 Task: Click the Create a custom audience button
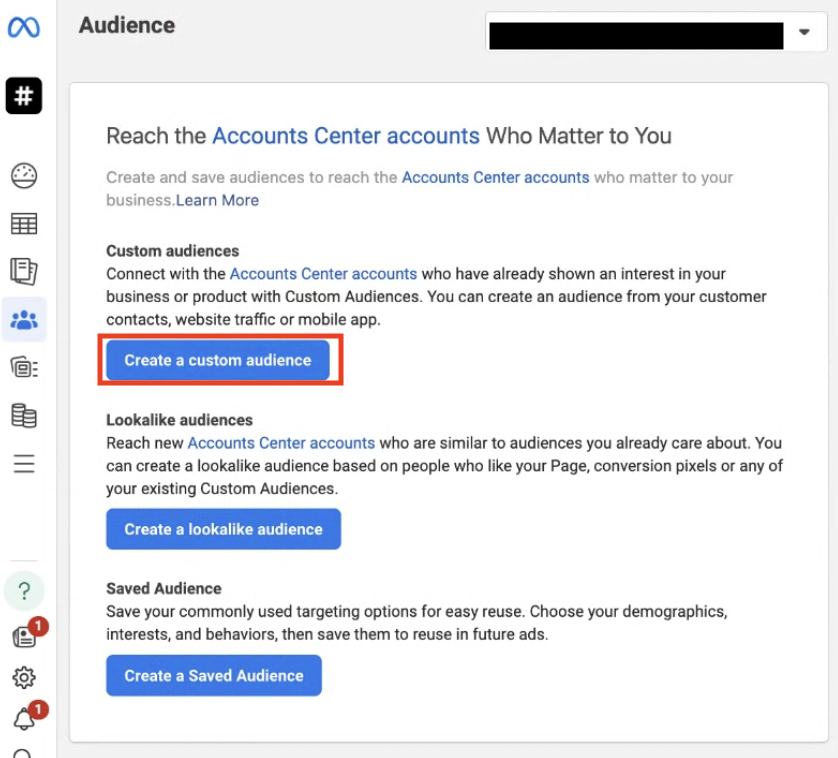pos(218,360)
